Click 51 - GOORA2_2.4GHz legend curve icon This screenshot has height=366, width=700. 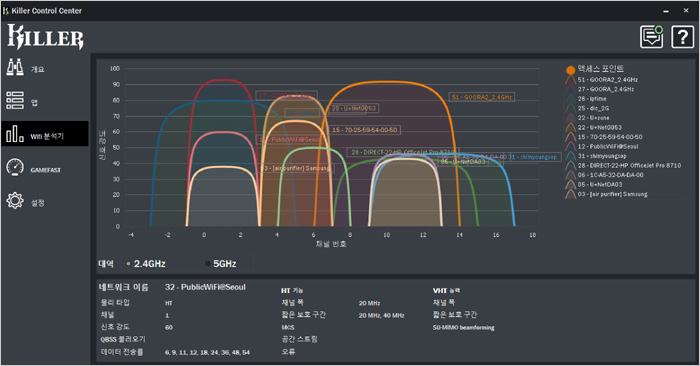(570, 80)
